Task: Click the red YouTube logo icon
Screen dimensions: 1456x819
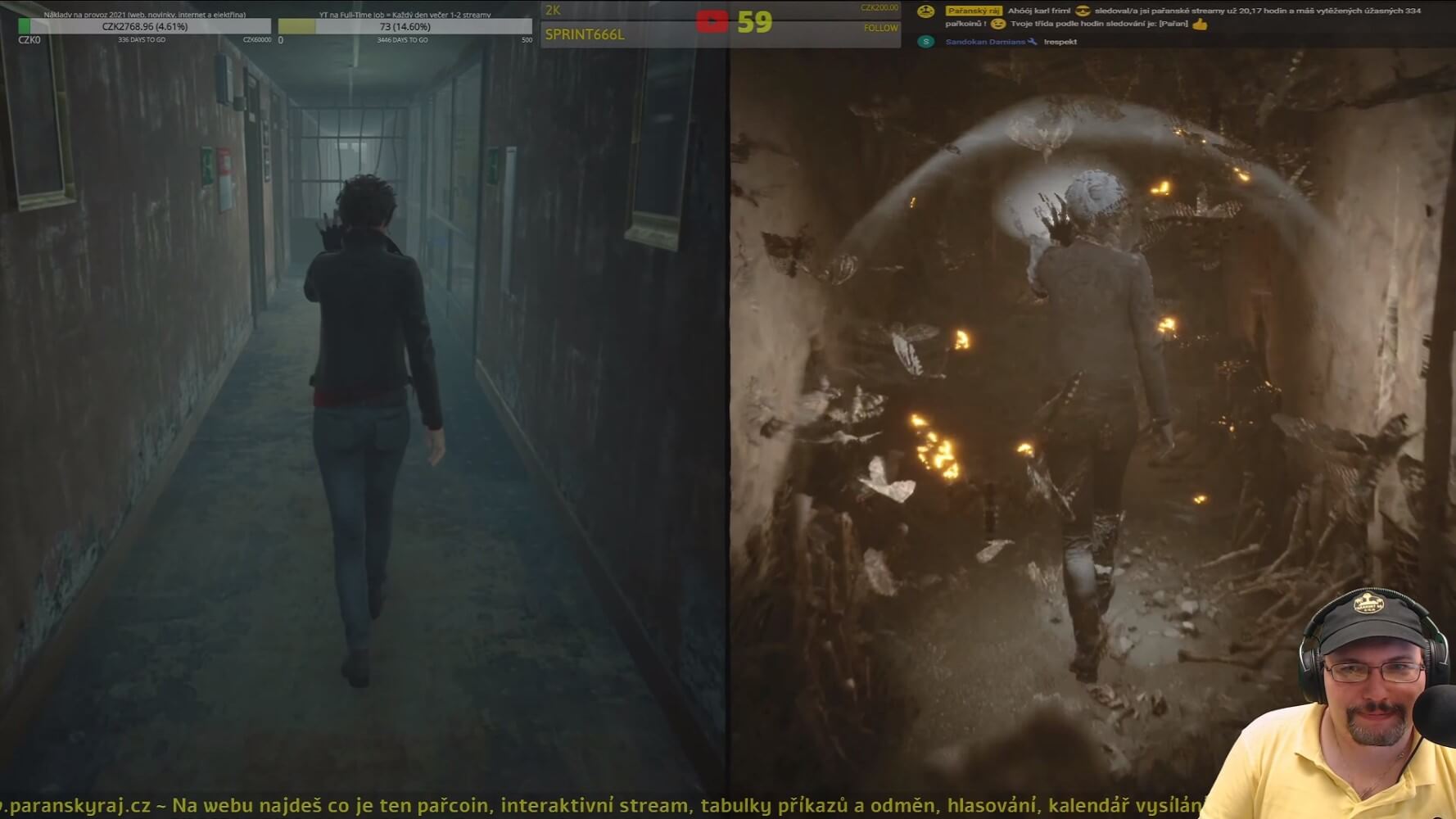Action: tap(711, 21)
